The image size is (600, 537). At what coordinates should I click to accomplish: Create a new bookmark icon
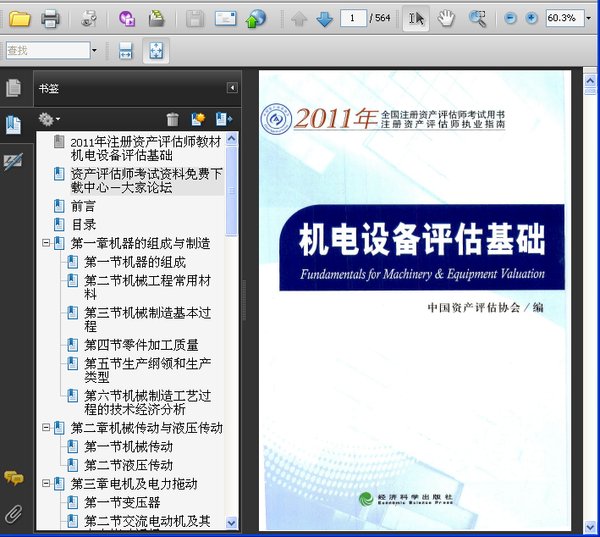(x=198, y=119)
